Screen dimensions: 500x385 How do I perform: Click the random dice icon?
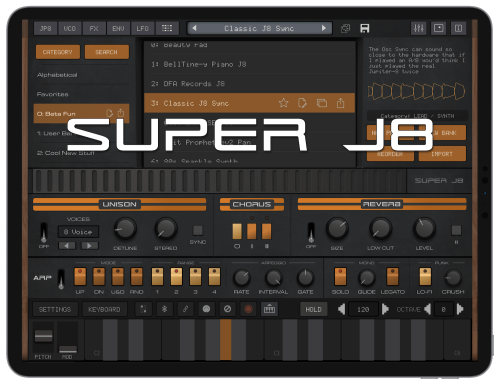pyautogui.click(x=345, y=28)
